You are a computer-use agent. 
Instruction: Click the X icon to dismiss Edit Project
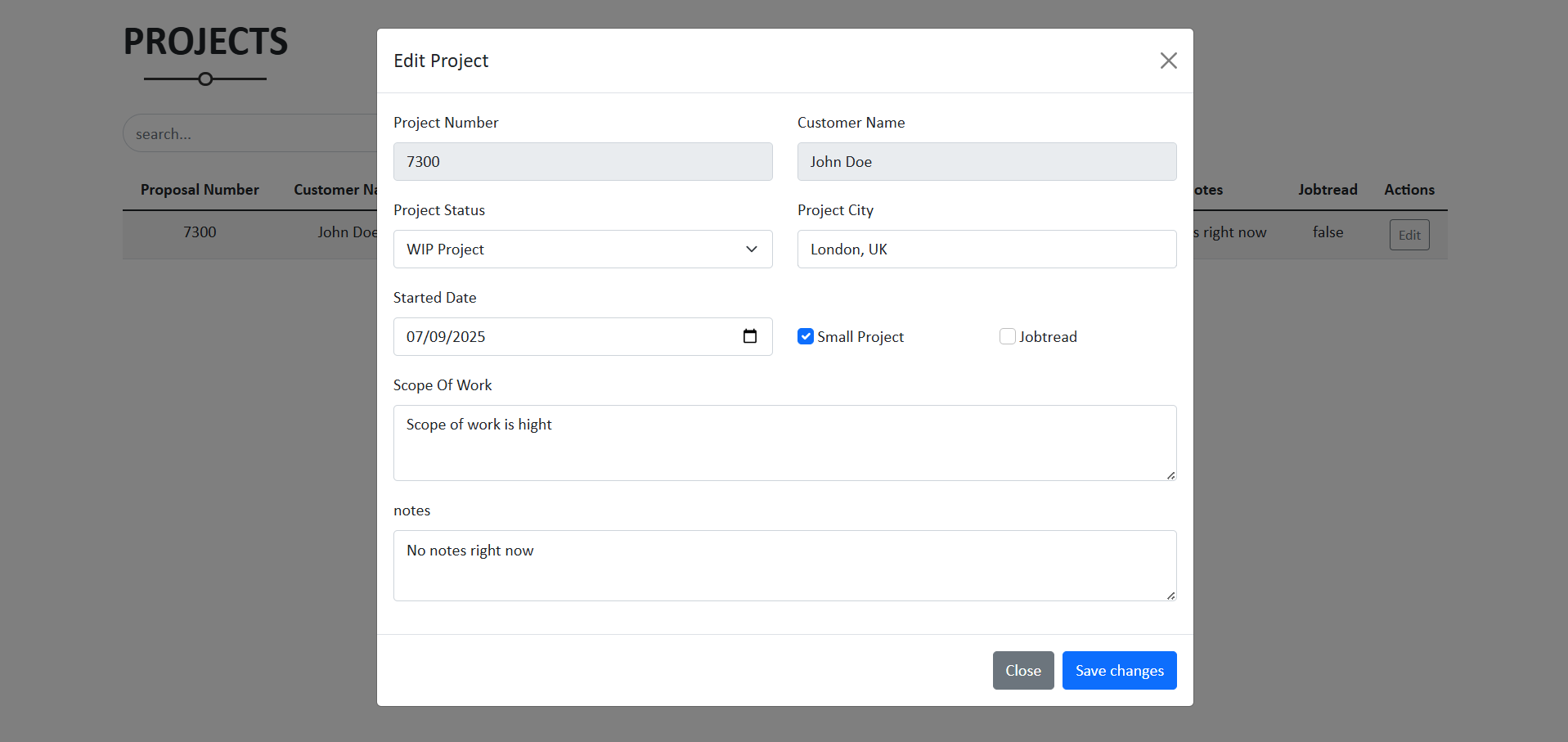(x=1168, y=61)
